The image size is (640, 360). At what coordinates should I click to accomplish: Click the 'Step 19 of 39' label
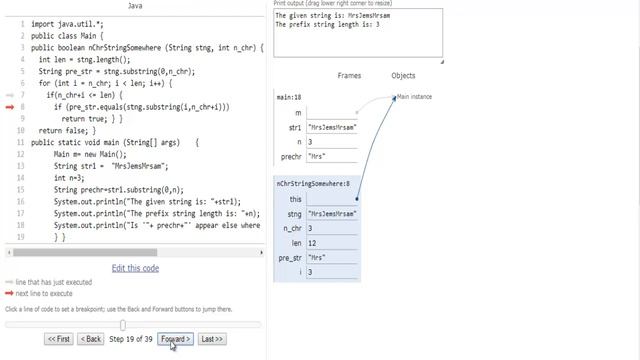pyautogui.click(x=131, y=339)
